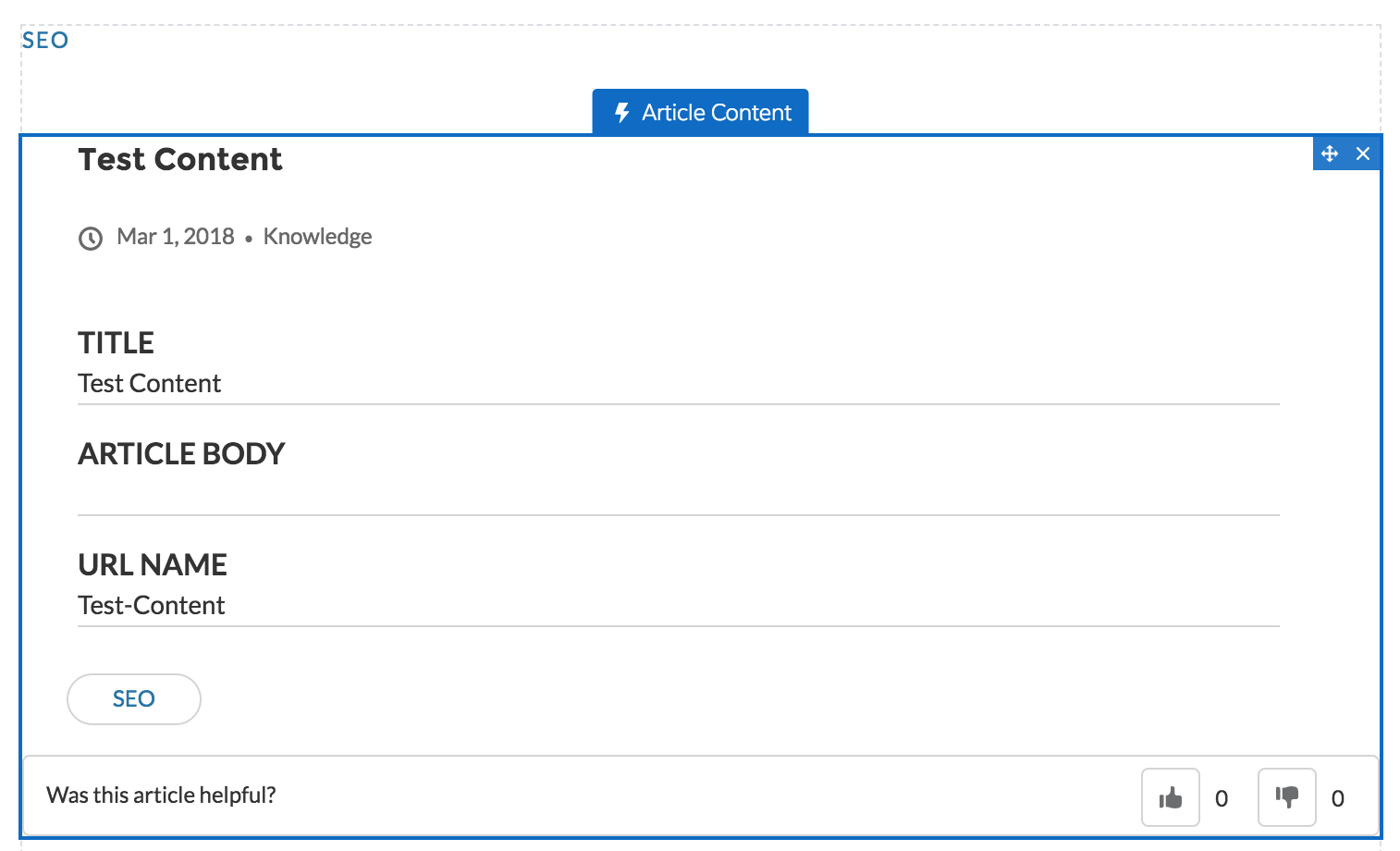The image size is (1400, 851).
Task: Click the thumbs up button
Action: pos(1170,796)
